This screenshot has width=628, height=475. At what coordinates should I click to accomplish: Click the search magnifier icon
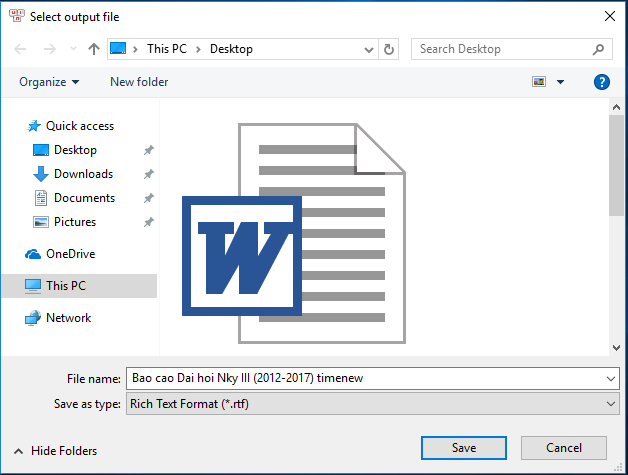point(598,49)
